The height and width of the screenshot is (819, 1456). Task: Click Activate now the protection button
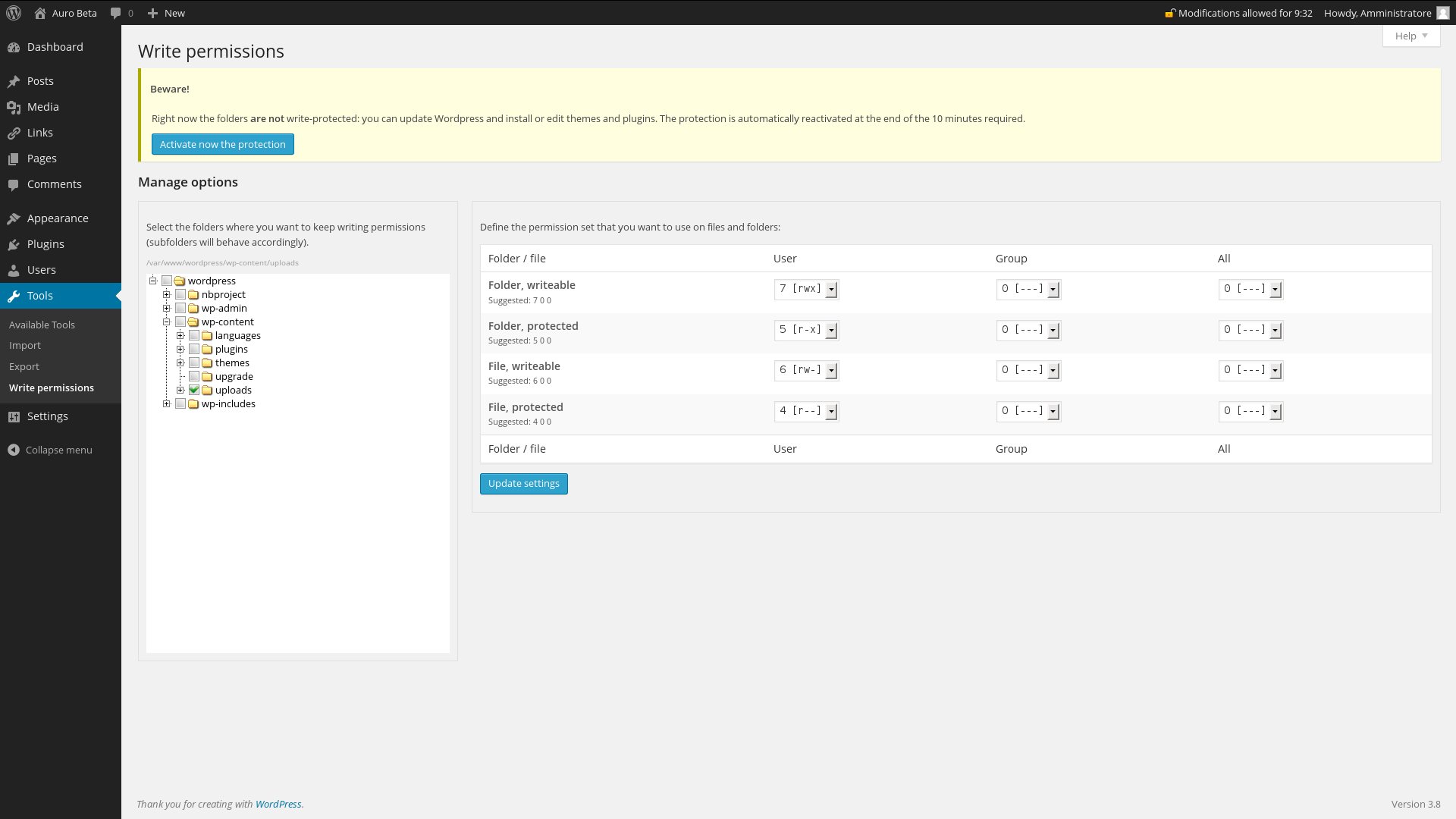pos(222,144)
